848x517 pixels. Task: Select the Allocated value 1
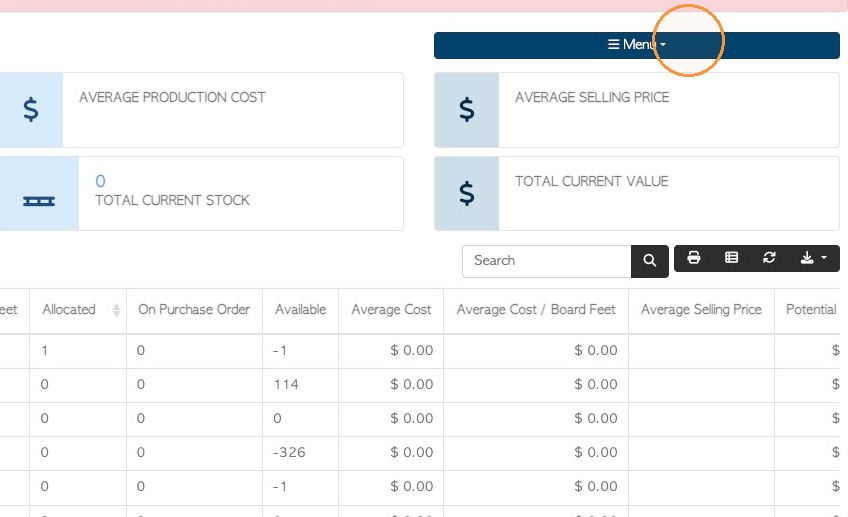(44, 350)
